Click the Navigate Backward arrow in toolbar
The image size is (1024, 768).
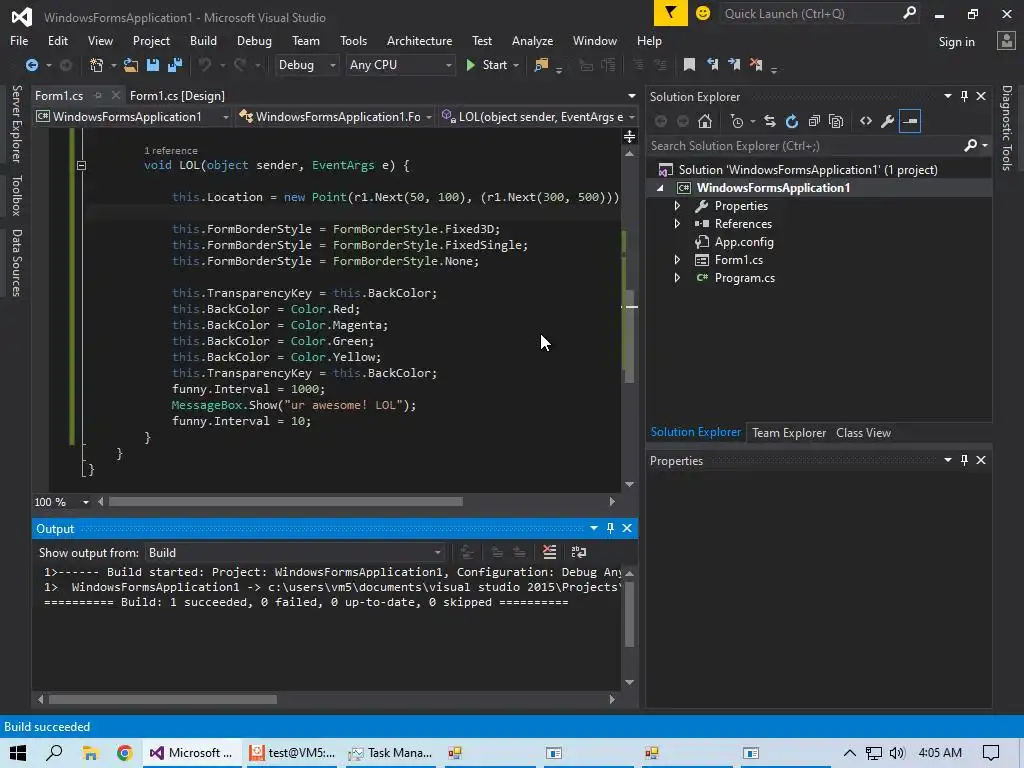[x=31, y=65]
